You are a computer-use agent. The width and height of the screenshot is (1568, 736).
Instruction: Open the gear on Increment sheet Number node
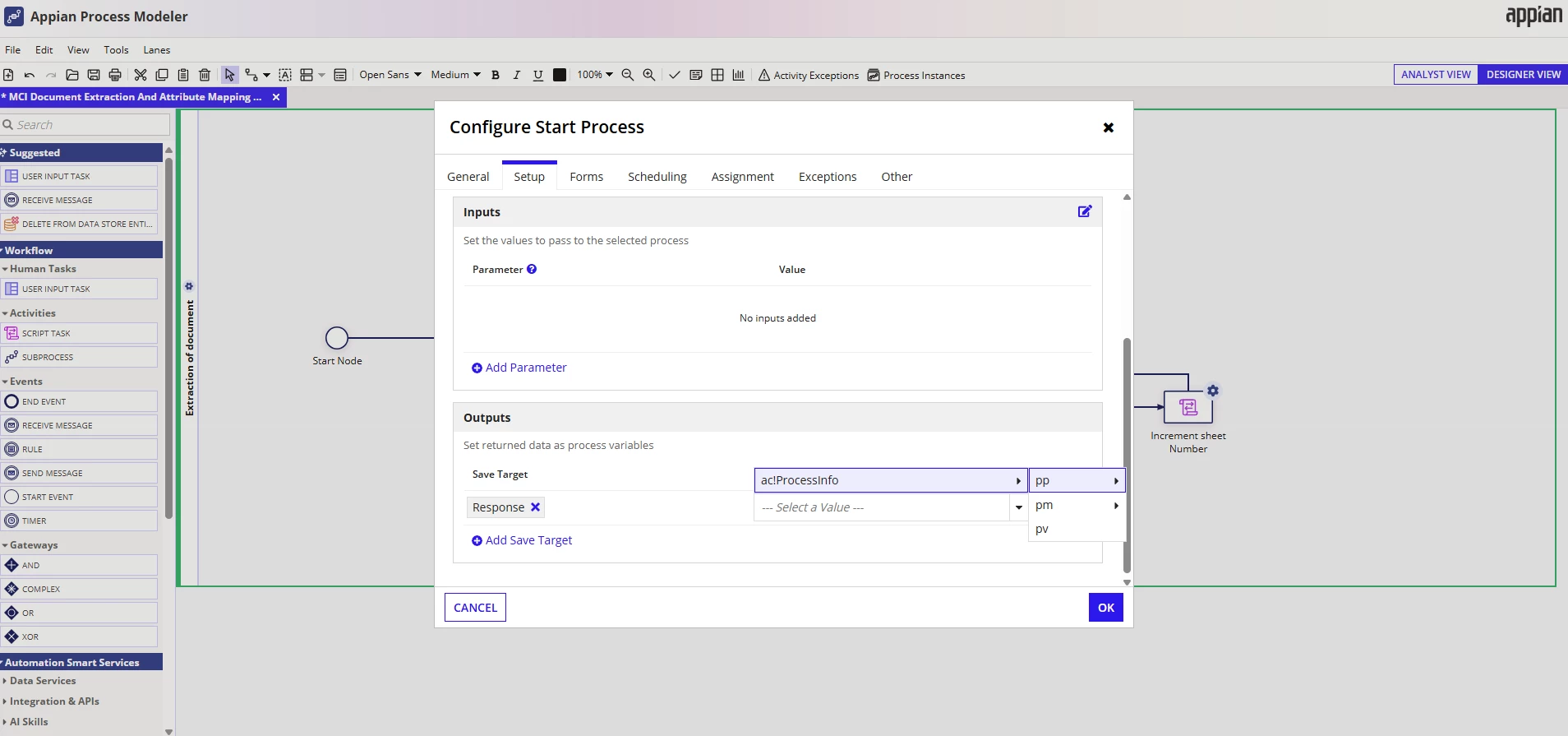pos(1213,391)
